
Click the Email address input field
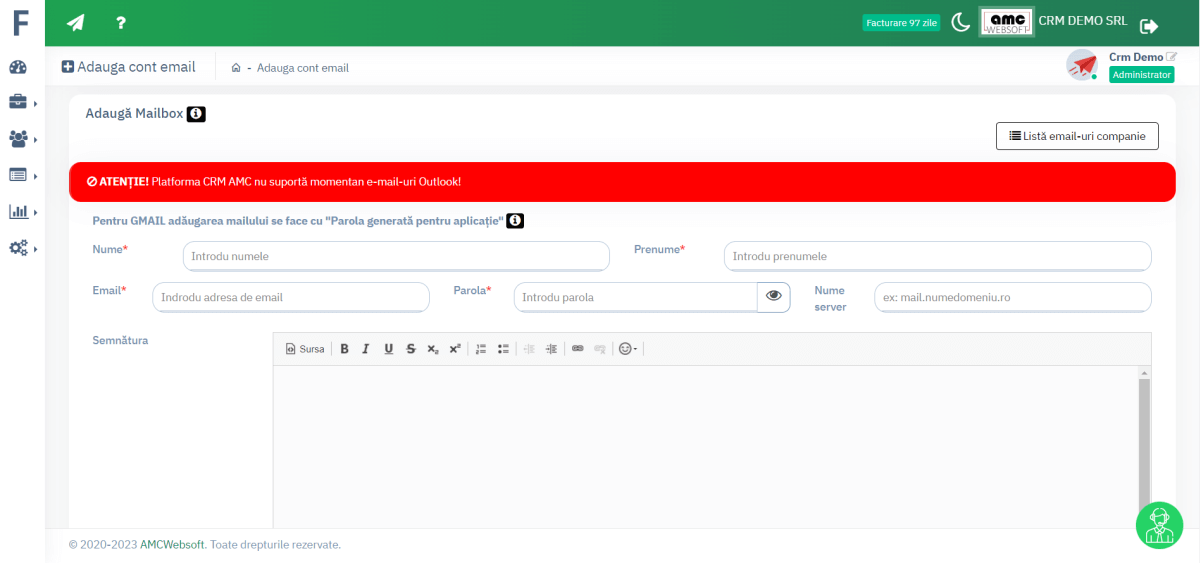(x=291, y=297)
